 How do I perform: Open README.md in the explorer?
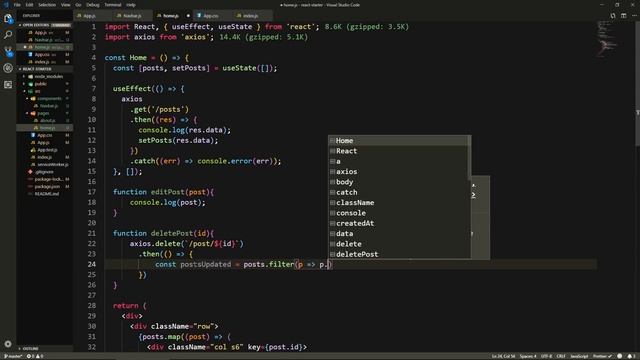[x=44, y=194]
